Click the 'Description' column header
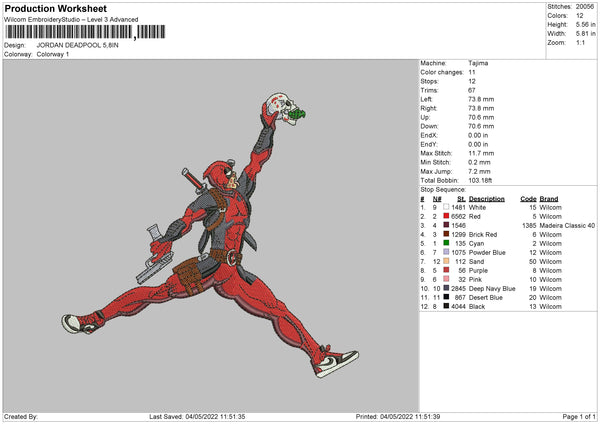 click(x=487, y=199)
